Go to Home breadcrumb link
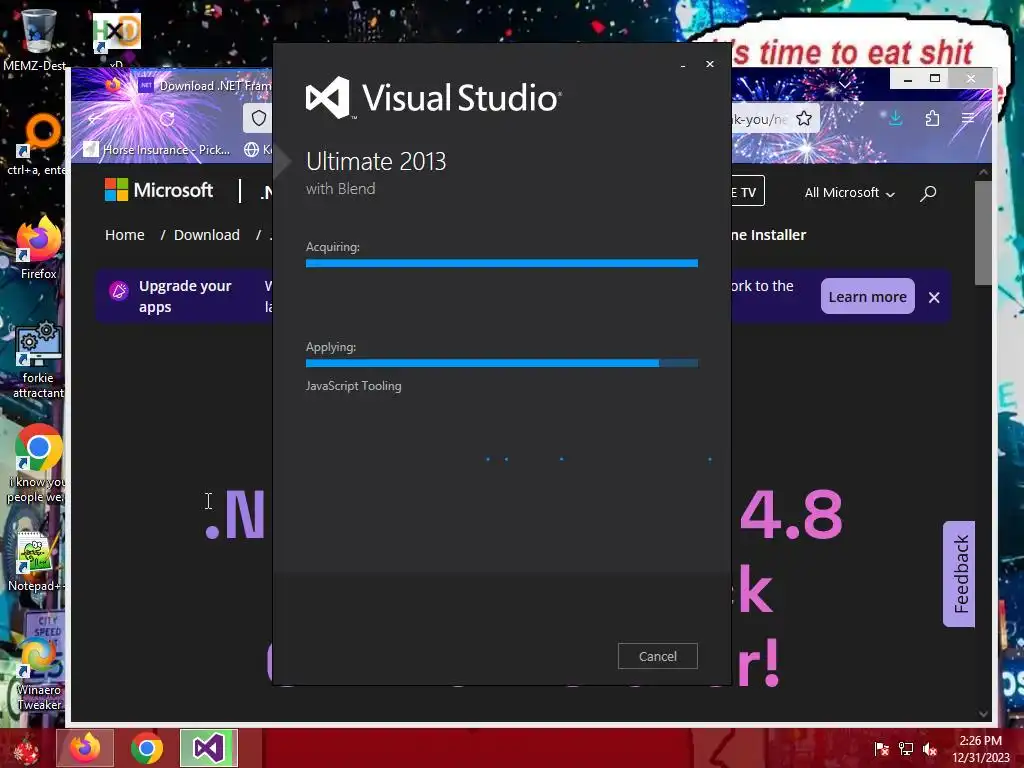 tap(125, 234)
